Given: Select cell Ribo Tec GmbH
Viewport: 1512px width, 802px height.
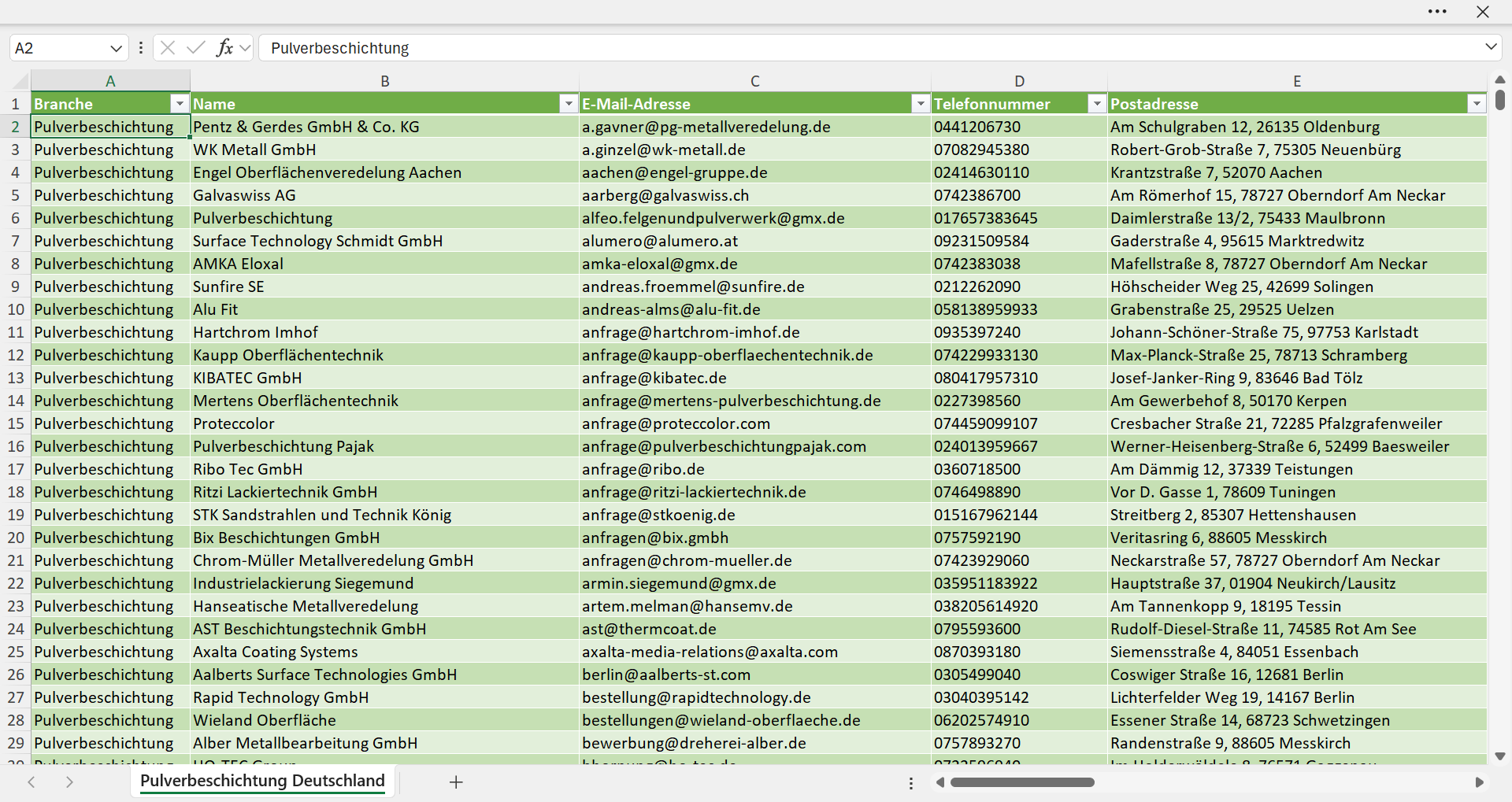Looking at the screenshot, I should [x=384, y=469].
